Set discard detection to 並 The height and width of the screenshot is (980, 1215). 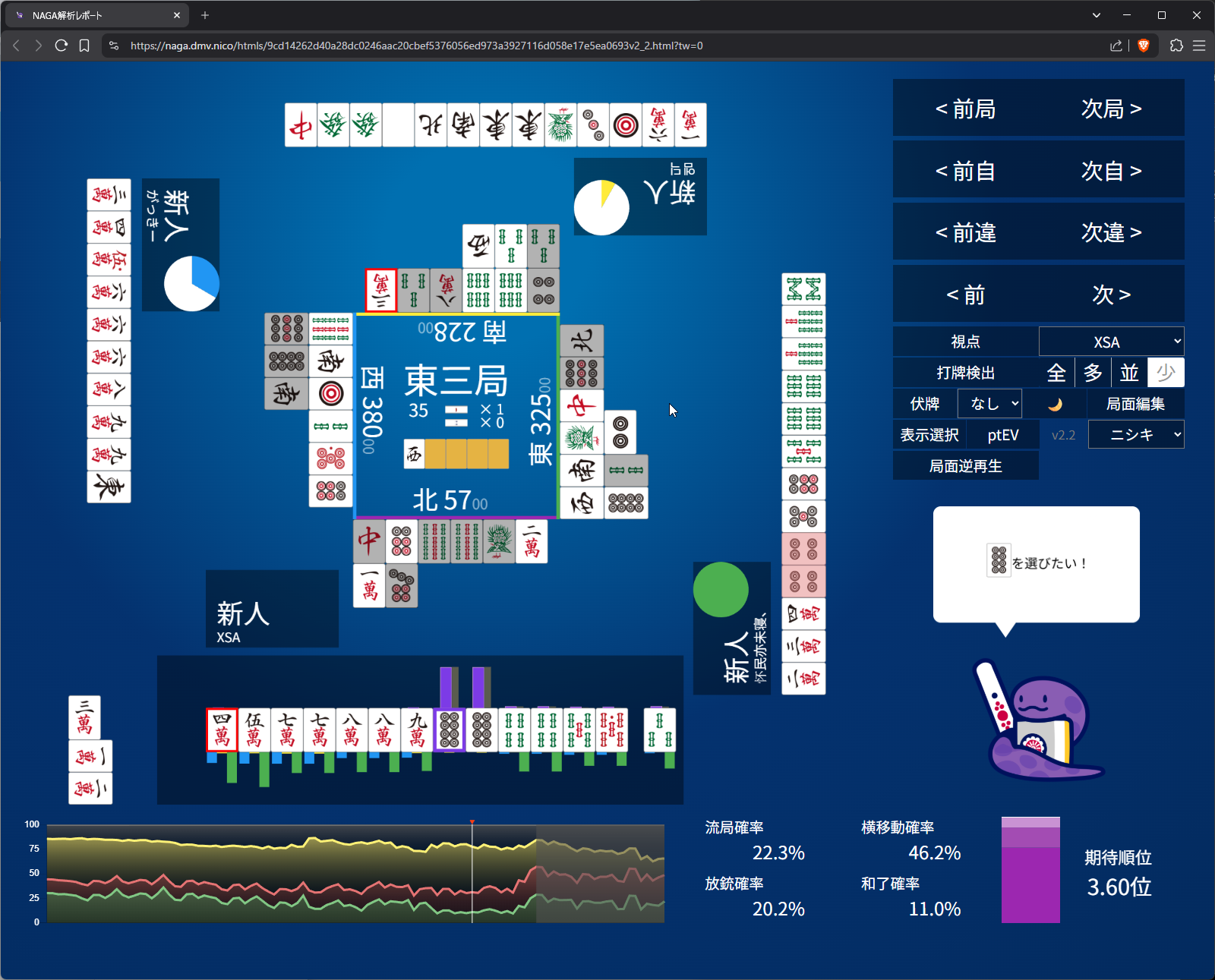tap(1129, 373)
